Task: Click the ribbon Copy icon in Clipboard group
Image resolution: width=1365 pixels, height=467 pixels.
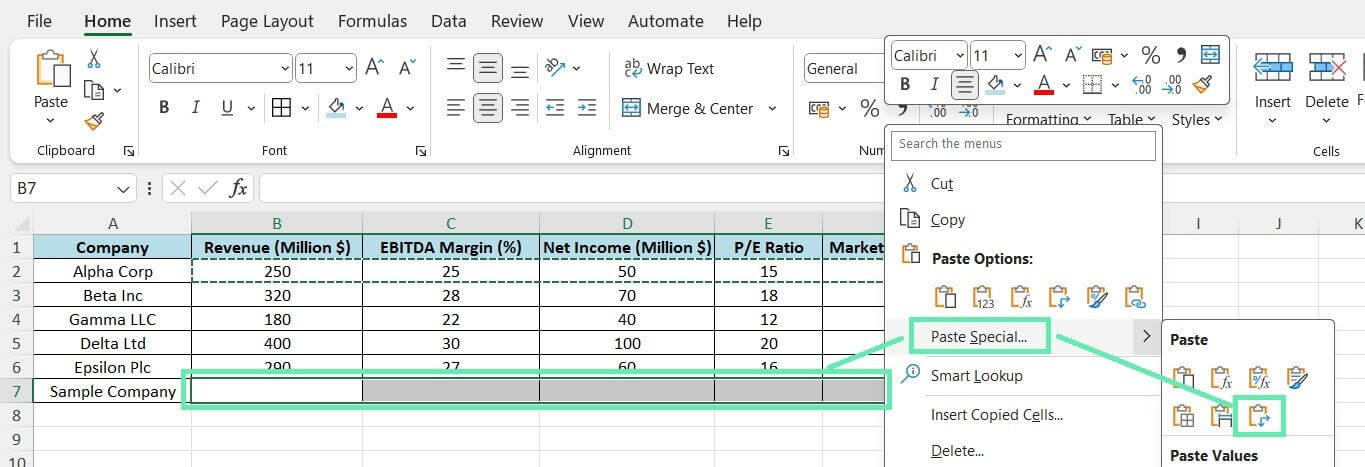Action: coord(94,91)
